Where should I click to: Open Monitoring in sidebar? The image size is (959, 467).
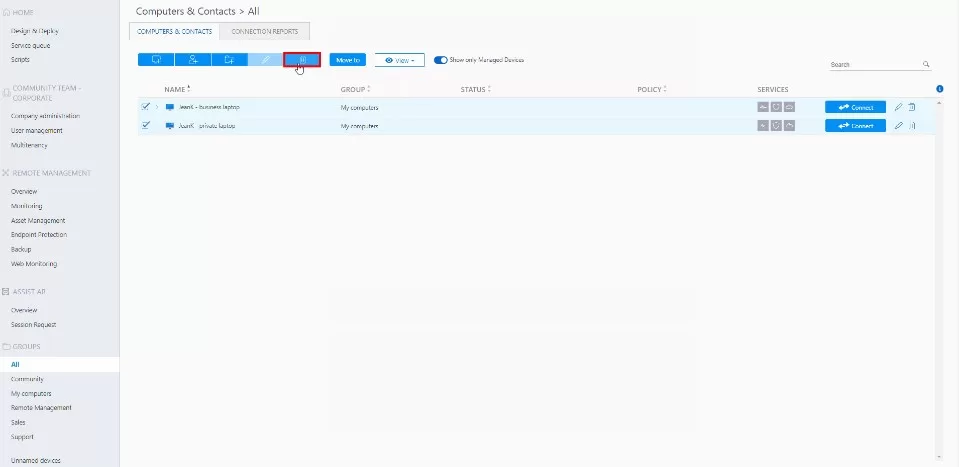point(26,206)
